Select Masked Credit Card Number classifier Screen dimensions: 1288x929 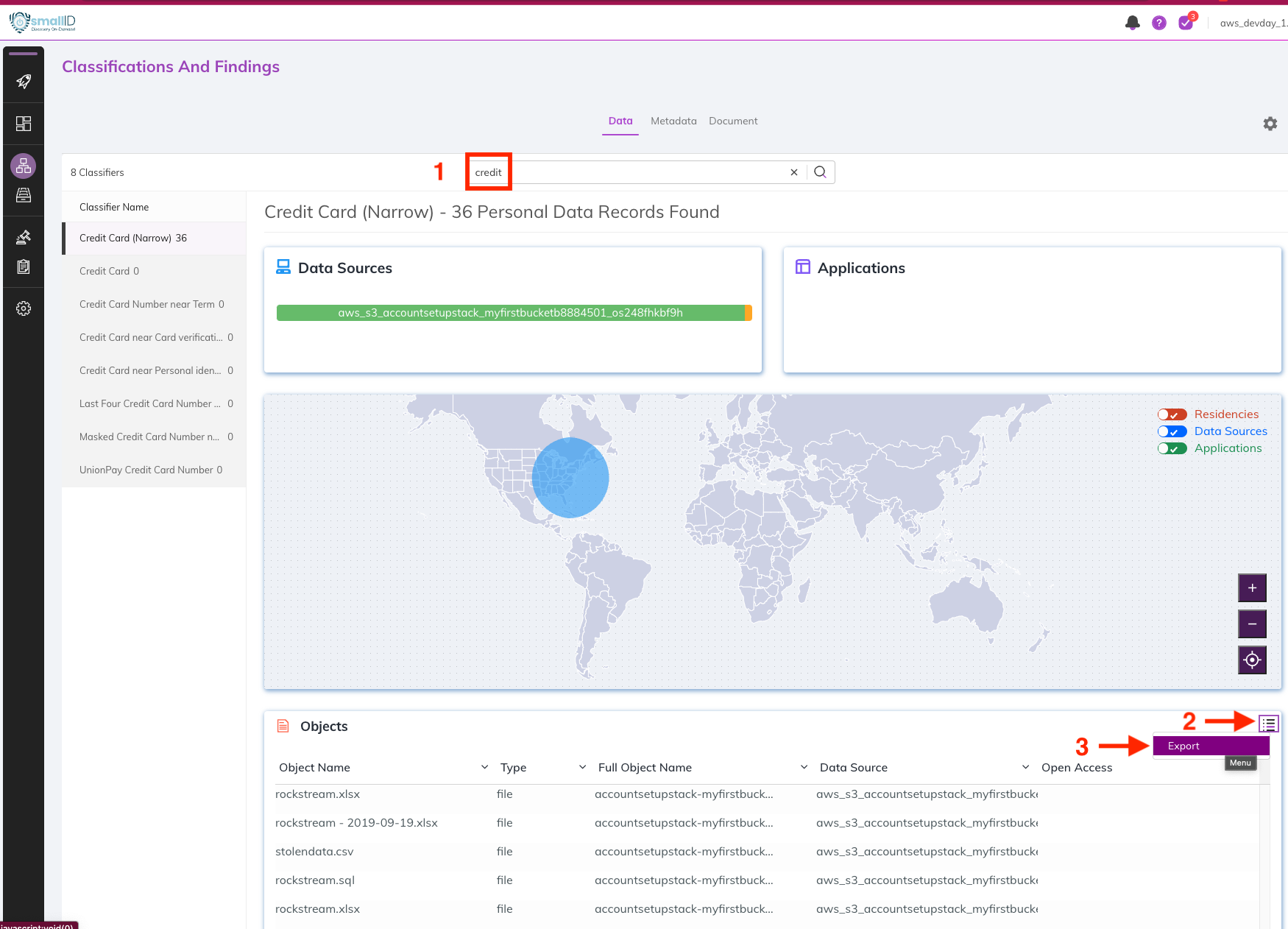154,437
